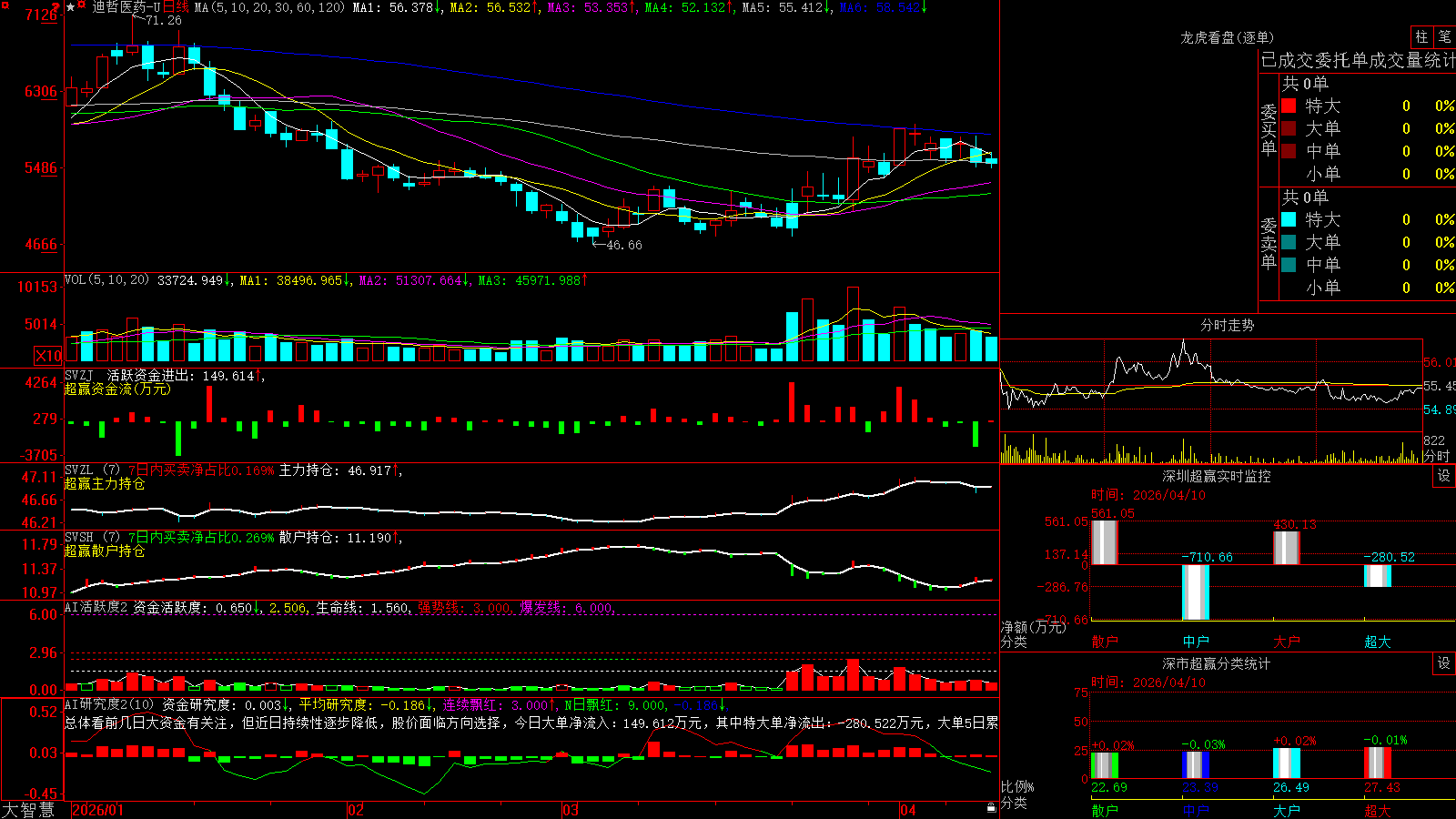Jump to the 2026/01 date marker
The image size is (1456, 819).
[97, 810]
